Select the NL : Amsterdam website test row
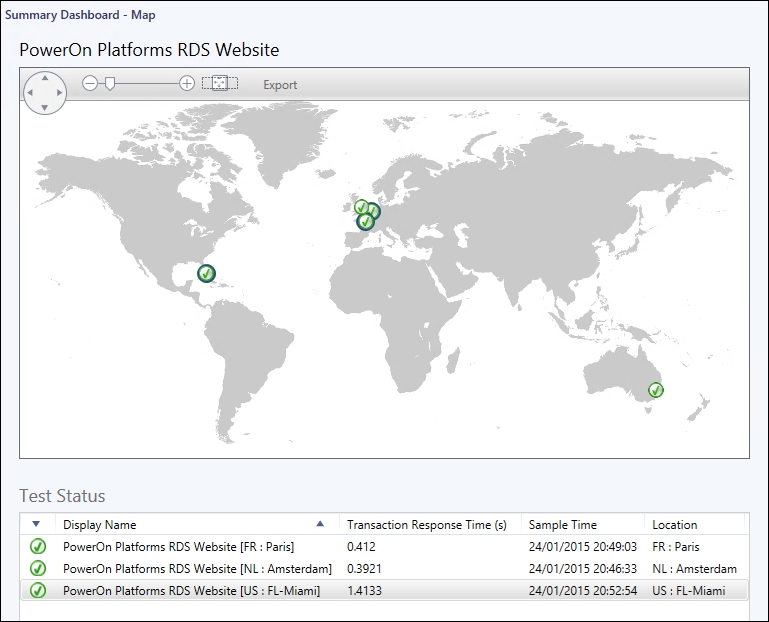This screenshot has height=622, width=769. [384, 569]
